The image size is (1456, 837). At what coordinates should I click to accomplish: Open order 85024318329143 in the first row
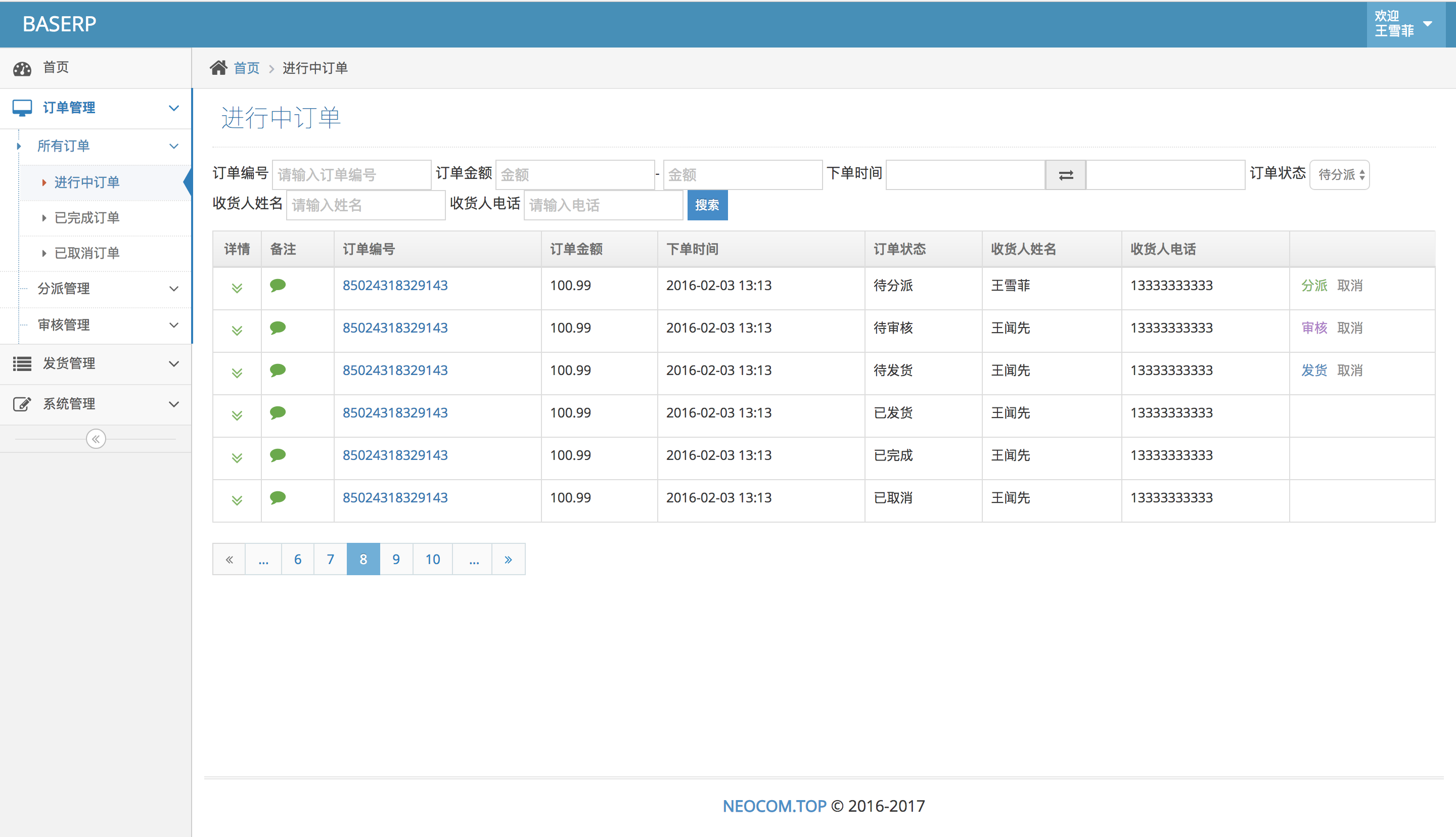394,285
